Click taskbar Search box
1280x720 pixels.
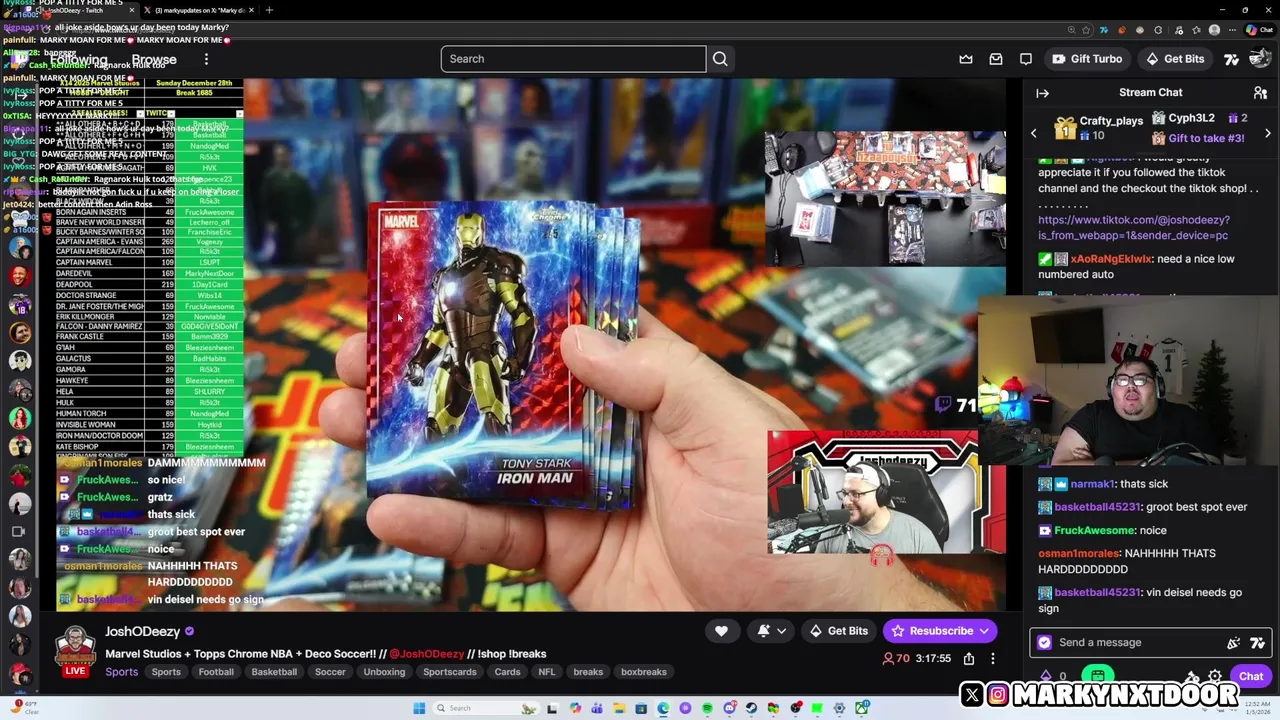[x=485, y=708]
